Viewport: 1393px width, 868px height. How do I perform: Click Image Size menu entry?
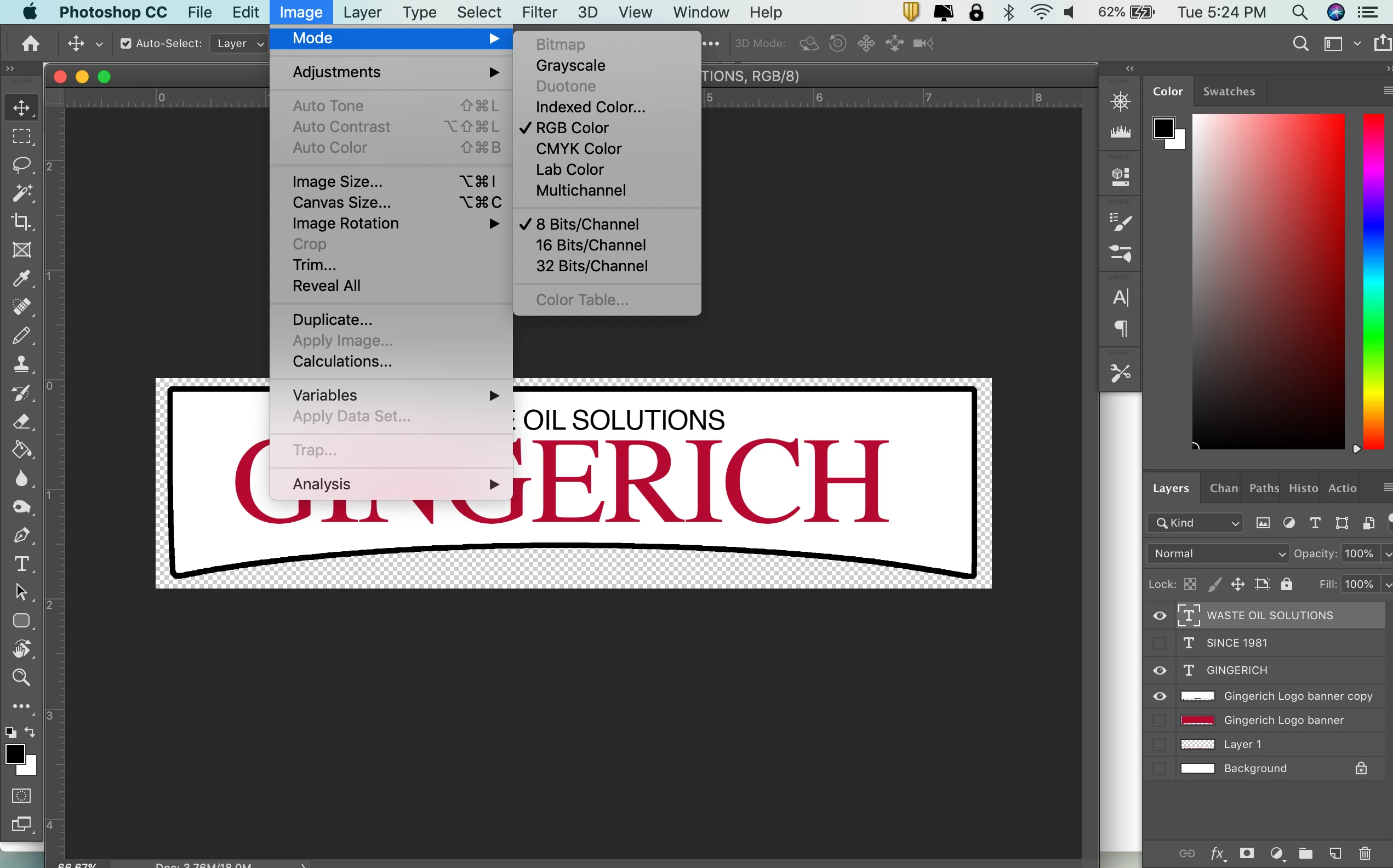[338, 181]
